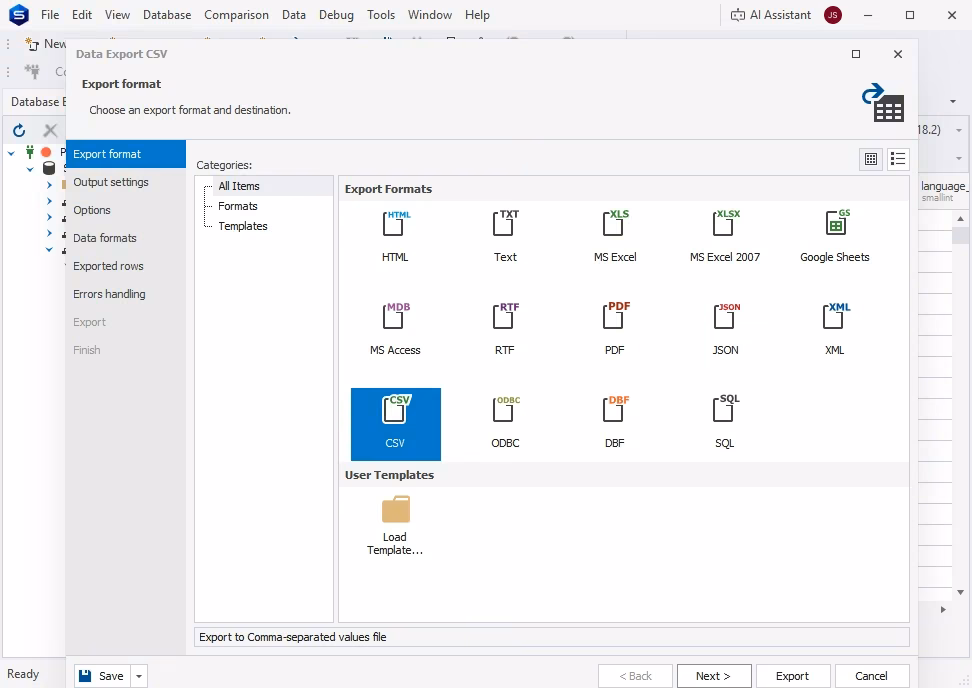Expand the first collapsed tree child node
This screenshot has width=972, height=688.
49,185
